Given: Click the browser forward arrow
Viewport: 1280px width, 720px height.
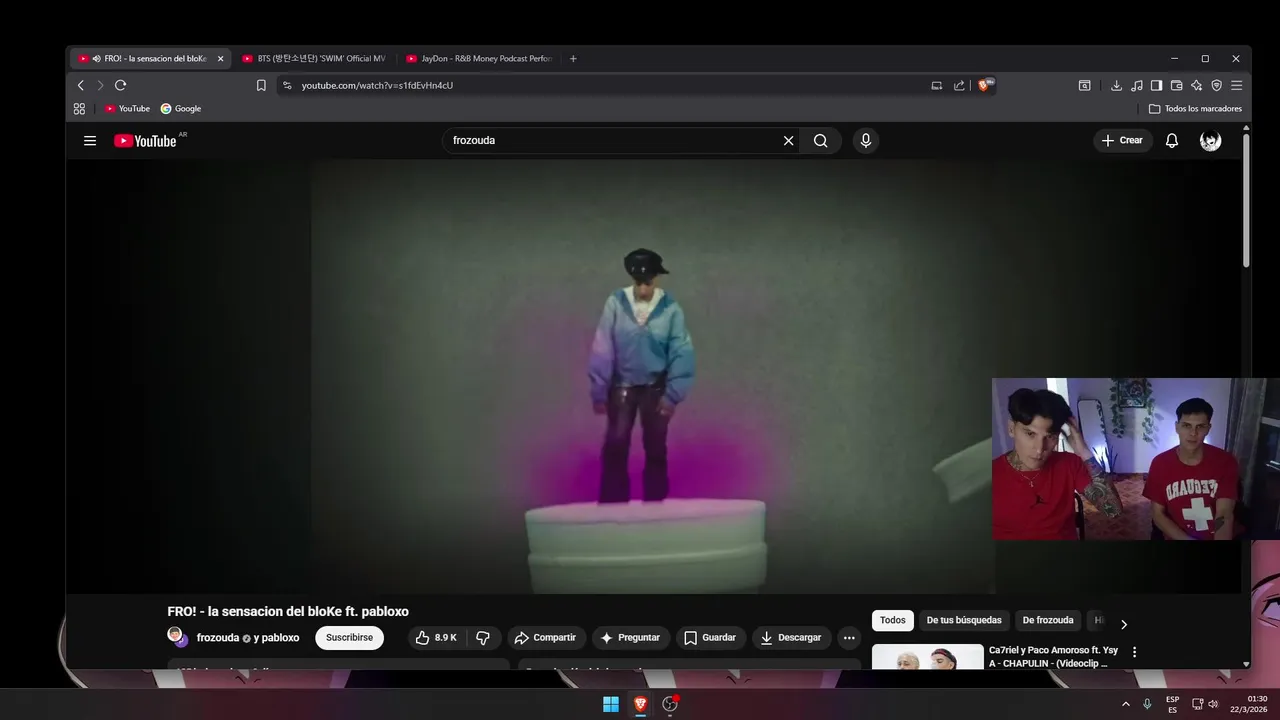Looking at the screenshot, I should (100, 86).
